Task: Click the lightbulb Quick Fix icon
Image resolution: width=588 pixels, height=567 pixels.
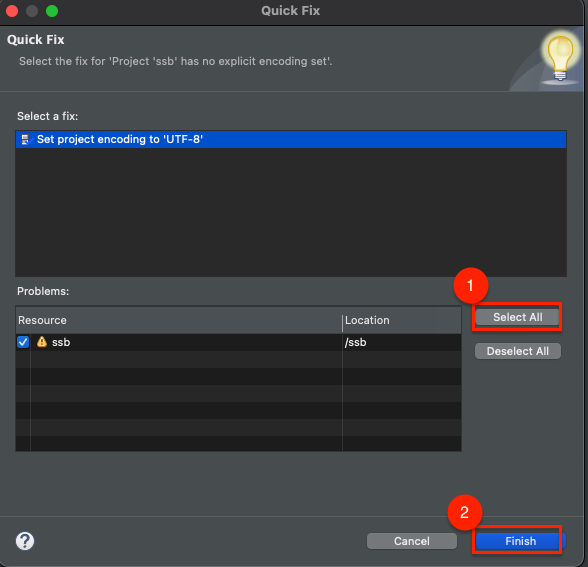Action: point(560,57)
